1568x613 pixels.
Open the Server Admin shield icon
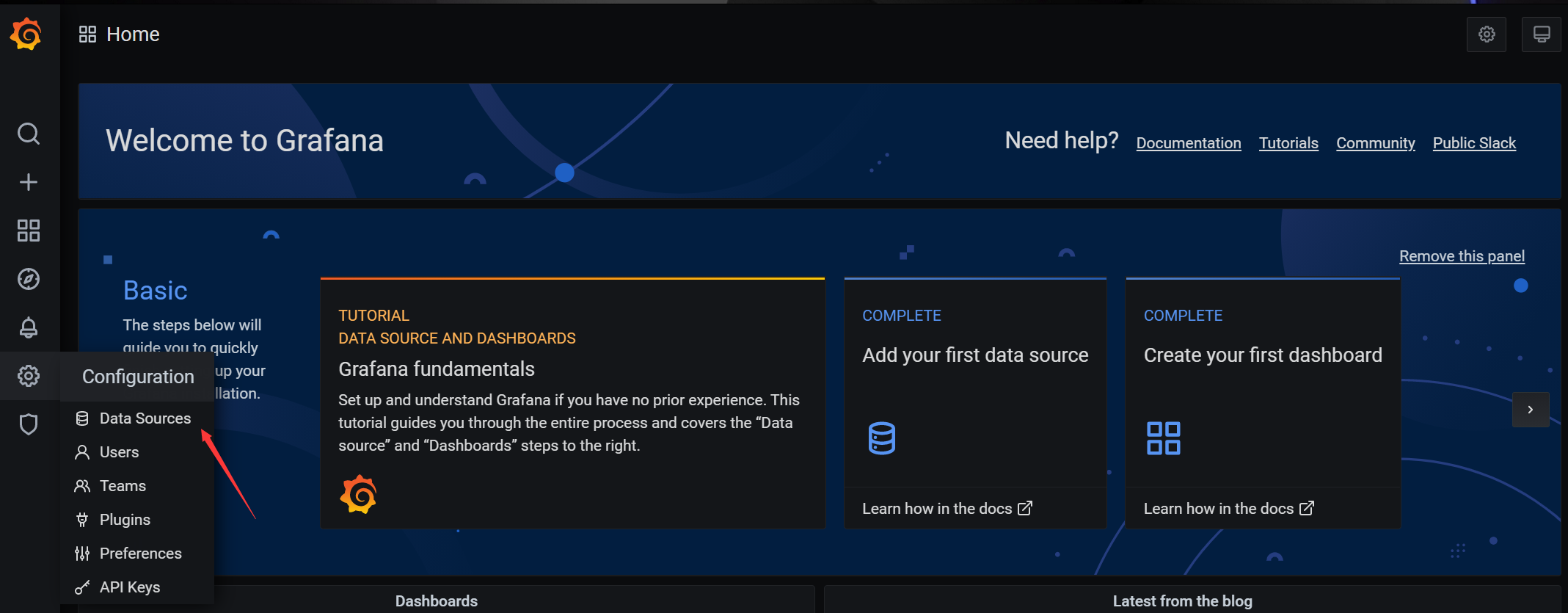(x=29, y=424)
